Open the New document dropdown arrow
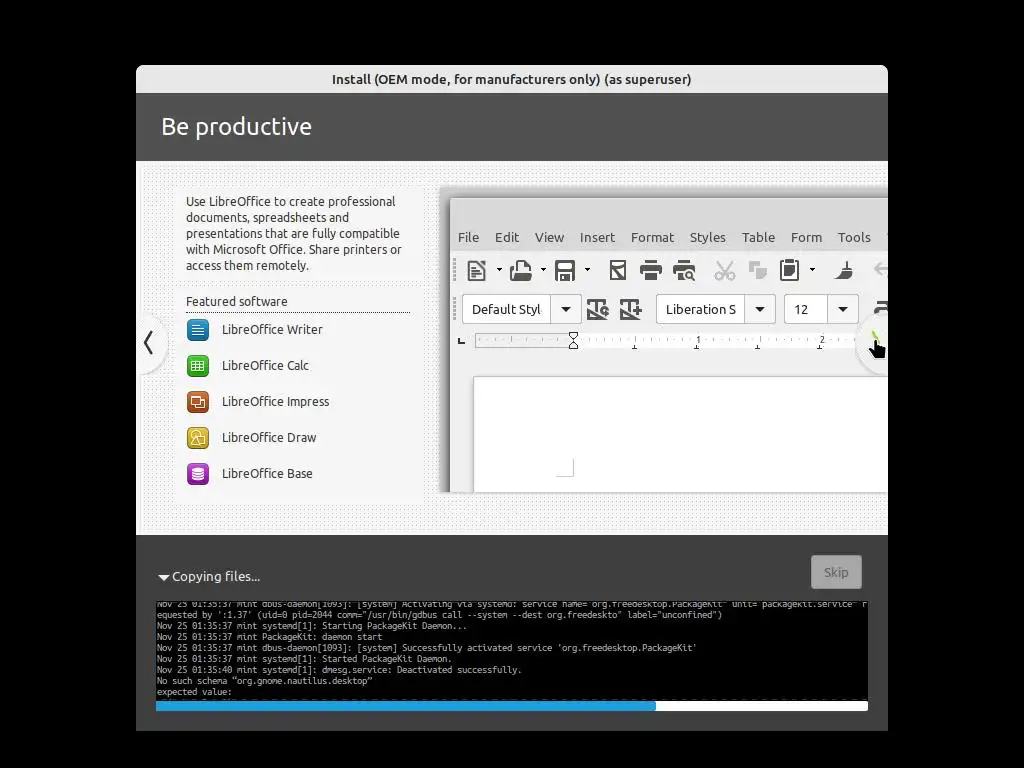 click(500, 270)
